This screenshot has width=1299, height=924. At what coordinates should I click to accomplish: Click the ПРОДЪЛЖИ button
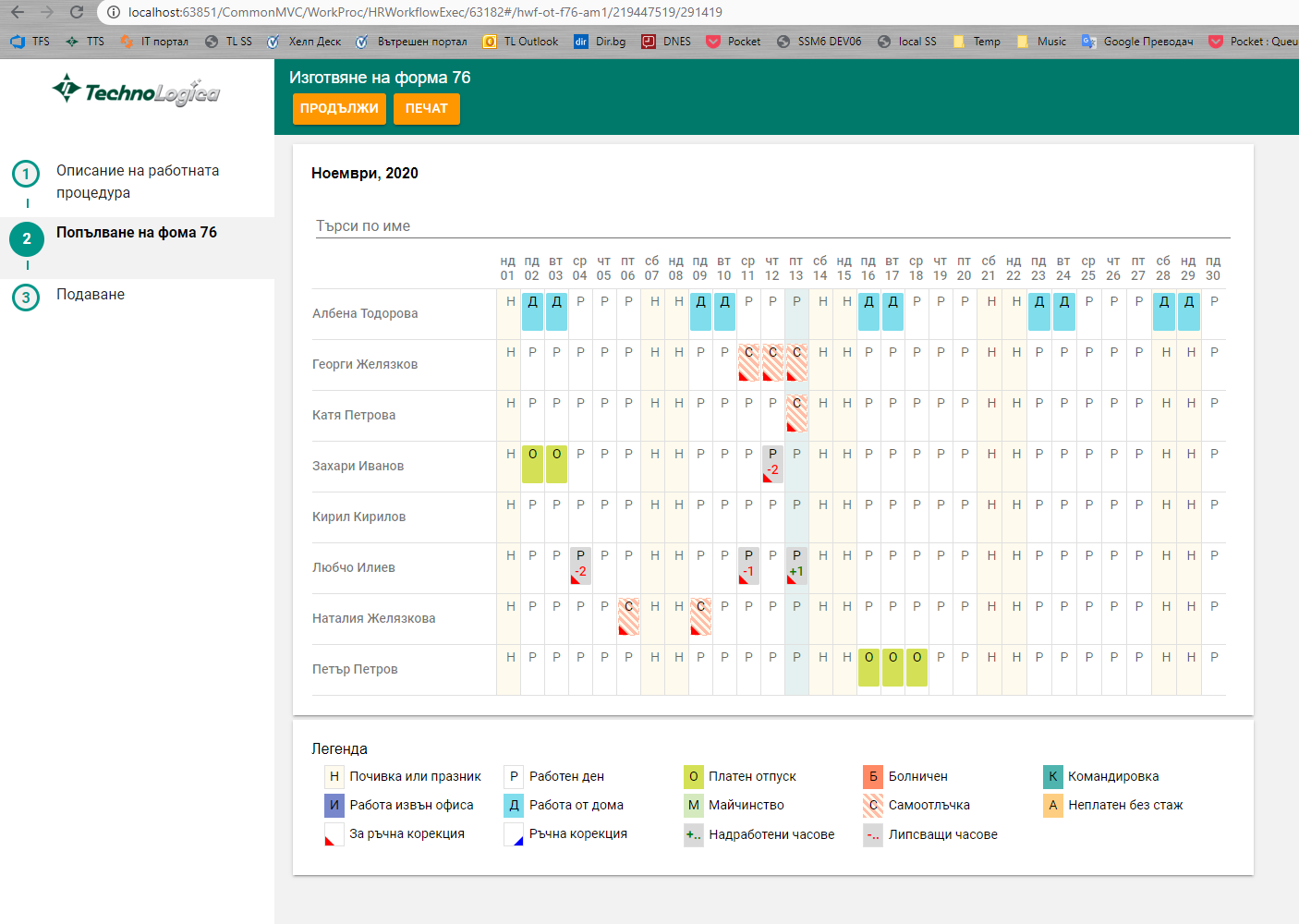pos(339,108)
